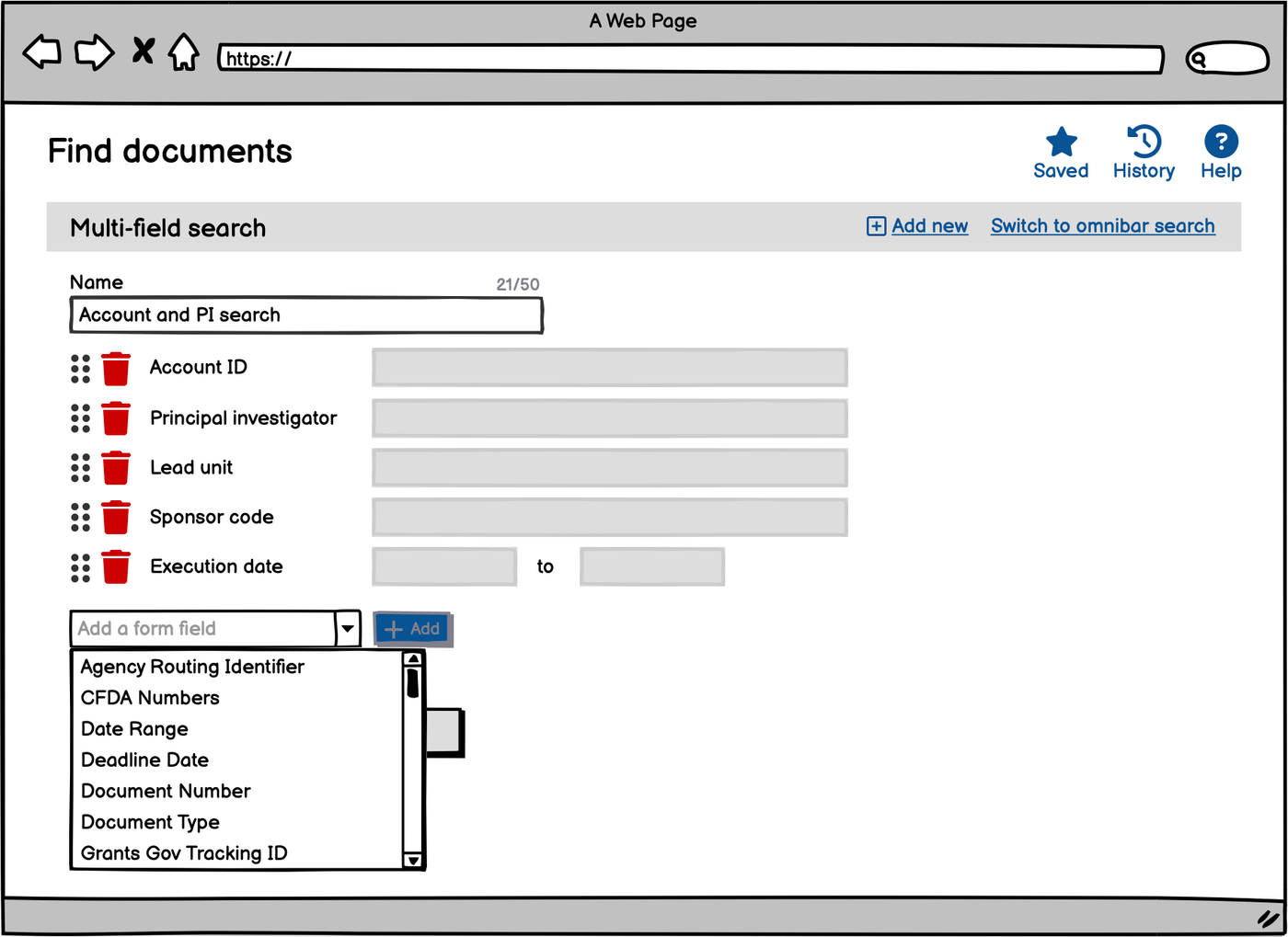Image resolution: width=1288 pixels, height=937 pixels.
Task: Open the Add a form field dropdown arrow
Action: coord(348,629)
